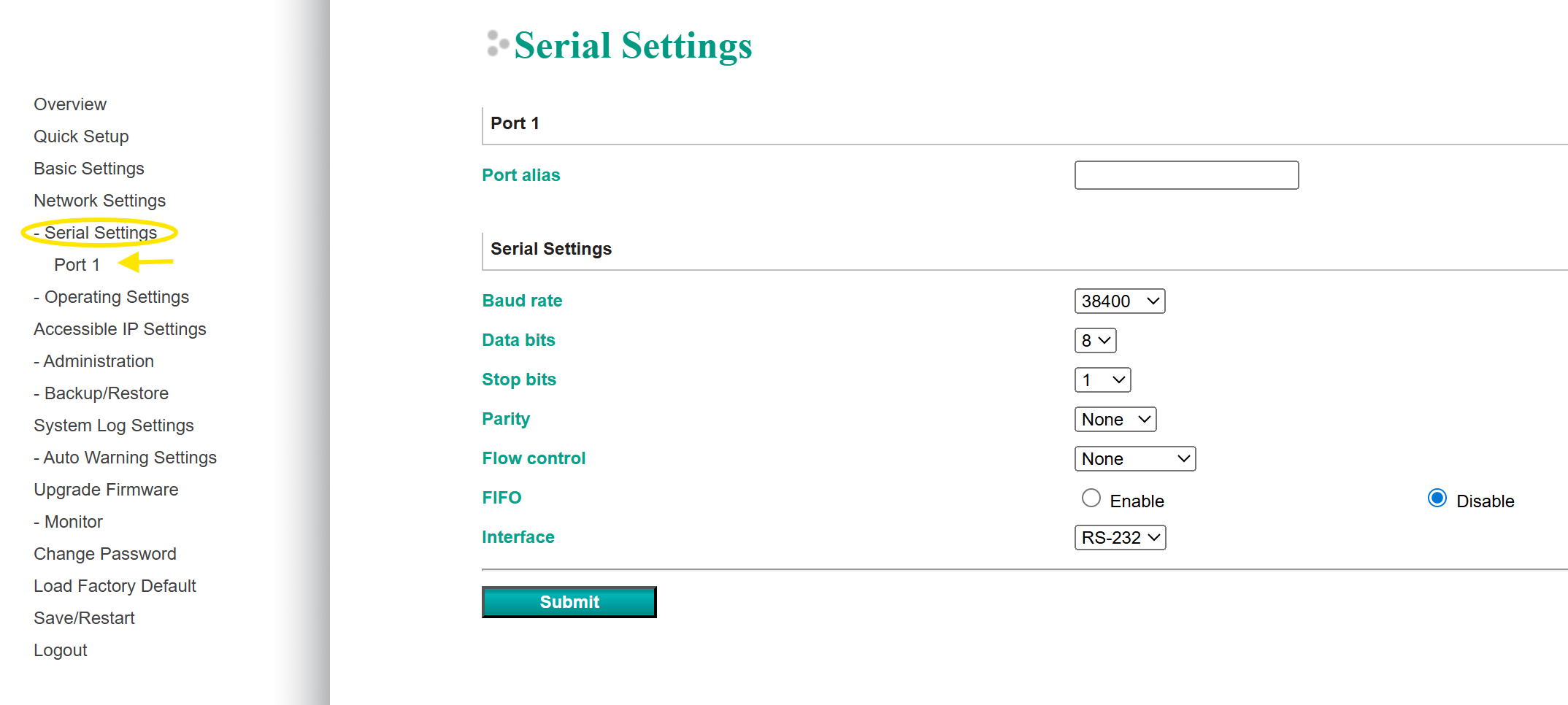Open the Data bits dropdown
Image resolution: width=1568 pixels, height=705 pixels.
click(x=1095, y=341)
